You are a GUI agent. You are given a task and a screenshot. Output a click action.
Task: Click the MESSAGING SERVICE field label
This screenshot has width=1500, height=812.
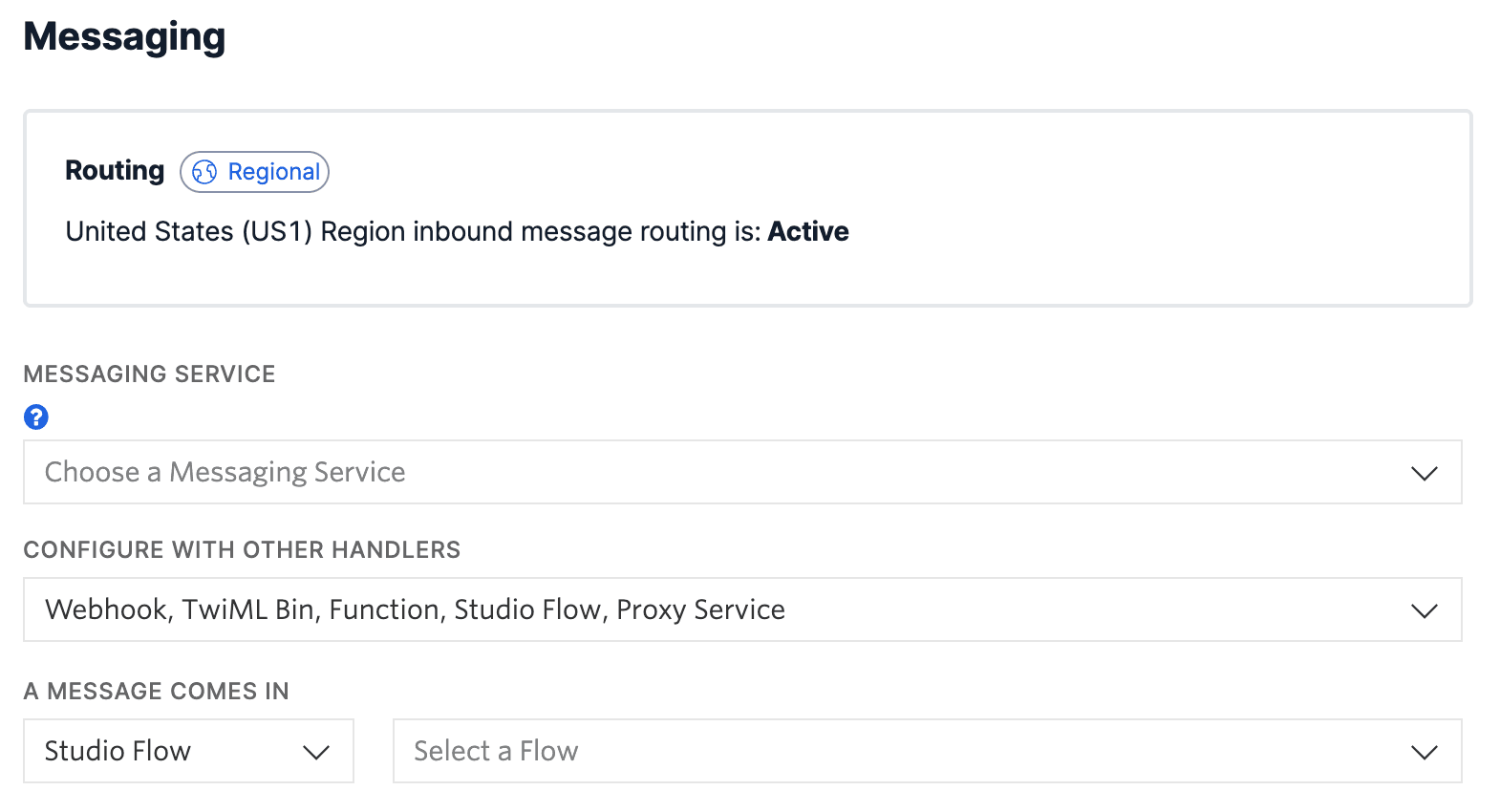pyautogui.click(x=149, y=374)
